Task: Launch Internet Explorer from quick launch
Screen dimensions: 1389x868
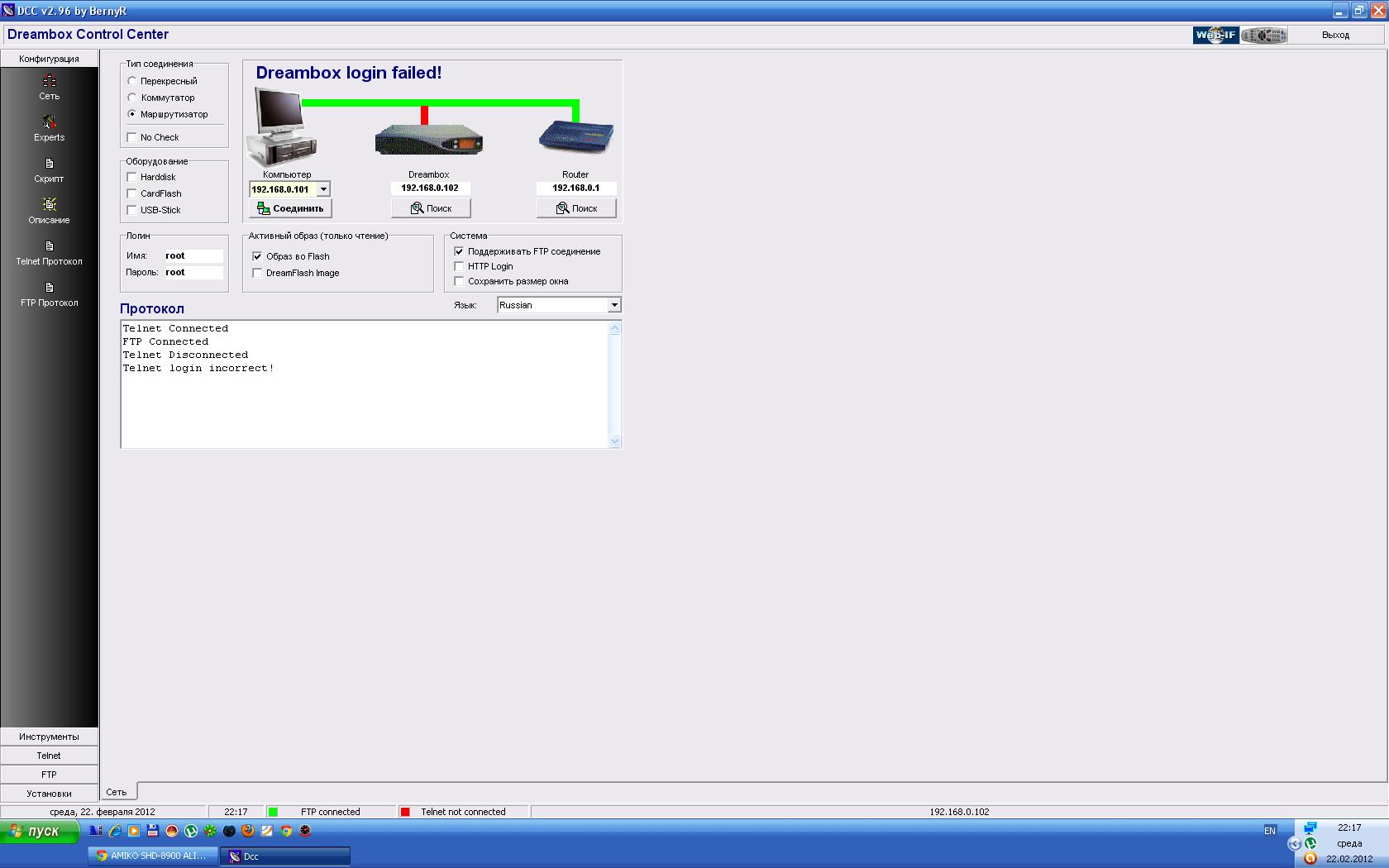Action: [115, 831]
